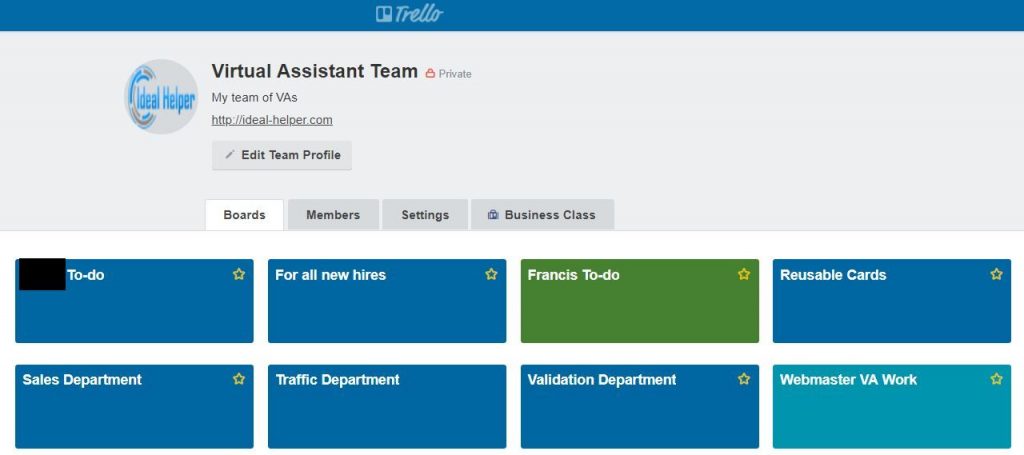Open the For all new hires board

387,300
